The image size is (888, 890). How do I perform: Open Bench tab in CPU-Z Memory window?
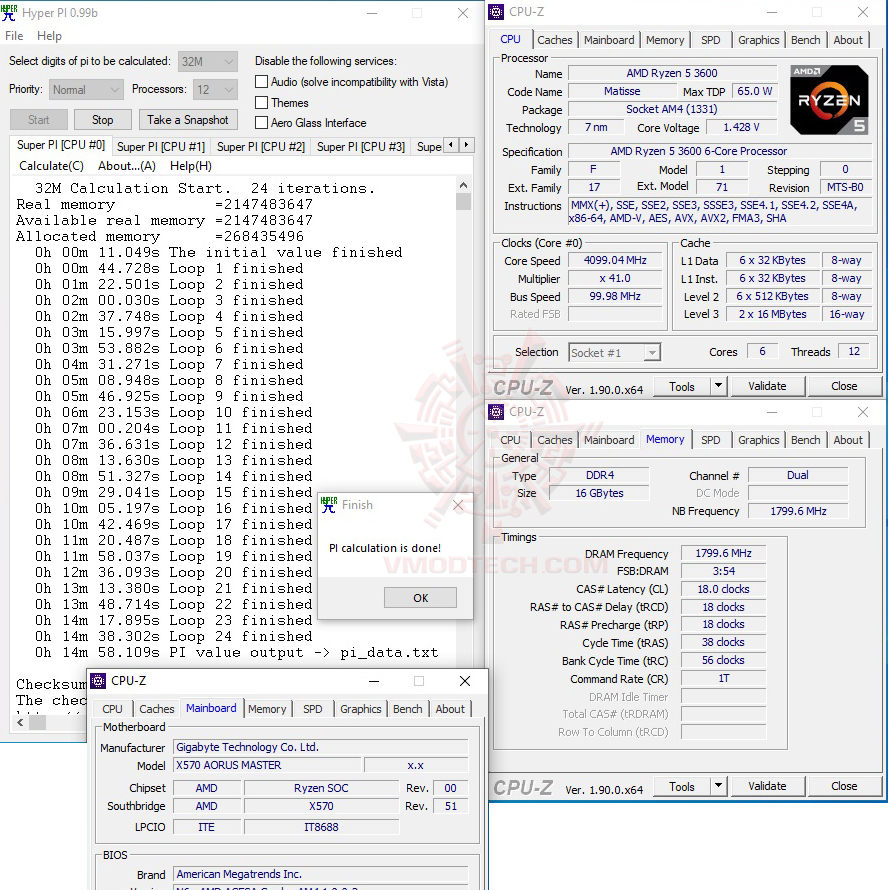tap(806, 440)
